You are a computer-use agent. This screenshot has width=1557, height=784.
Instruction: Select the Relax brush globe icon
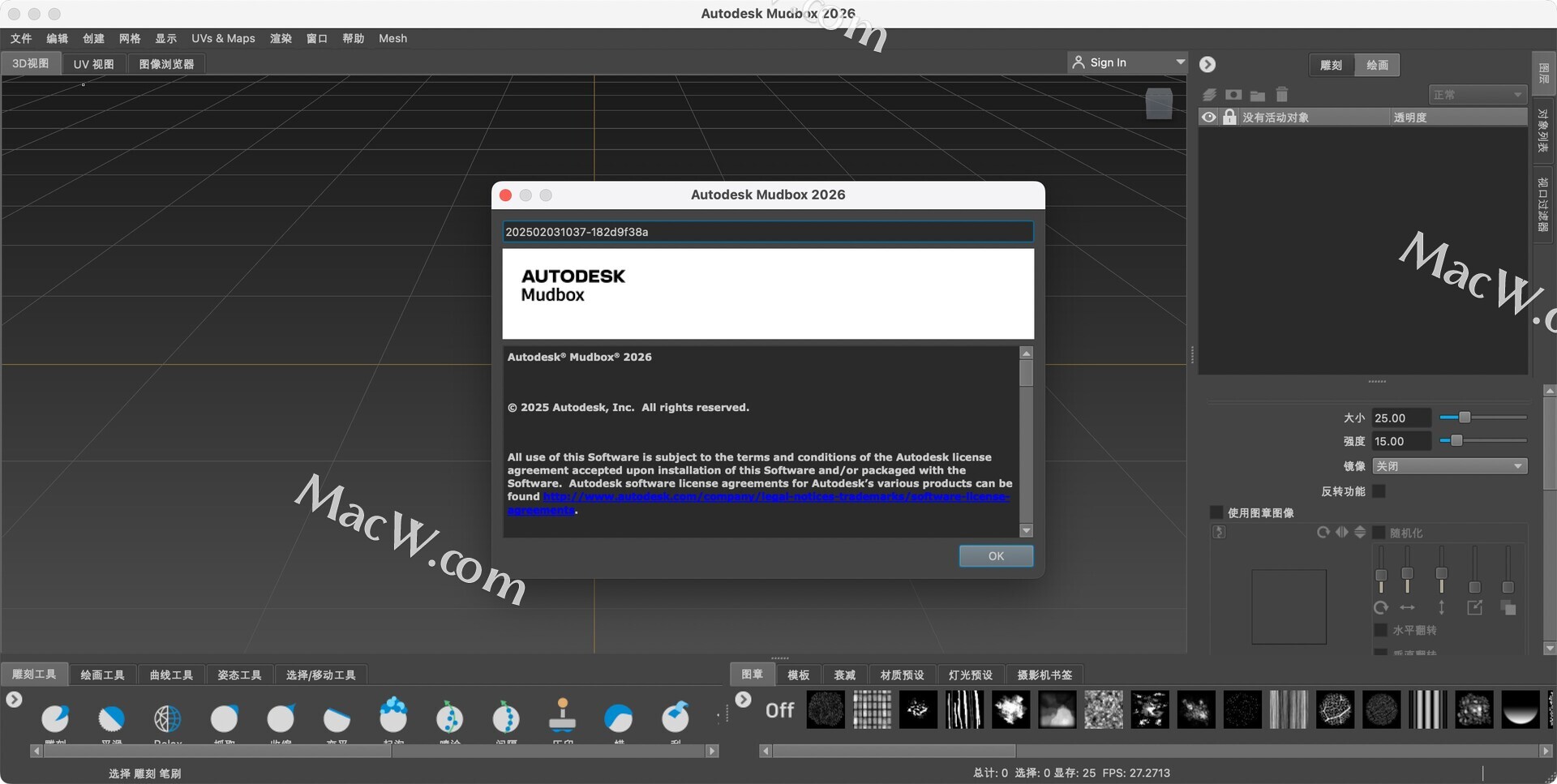pyautogui.click(x=168, y=718)
